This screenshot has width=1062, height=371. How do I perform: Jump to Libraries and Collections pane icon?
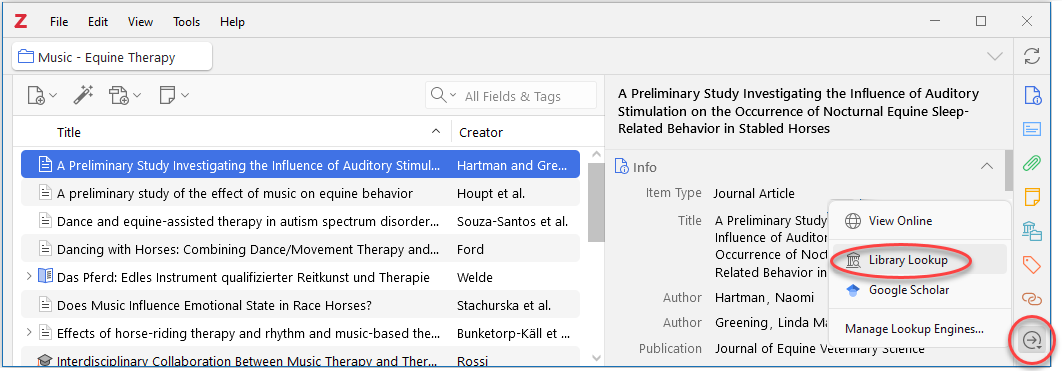[1032, 231]
